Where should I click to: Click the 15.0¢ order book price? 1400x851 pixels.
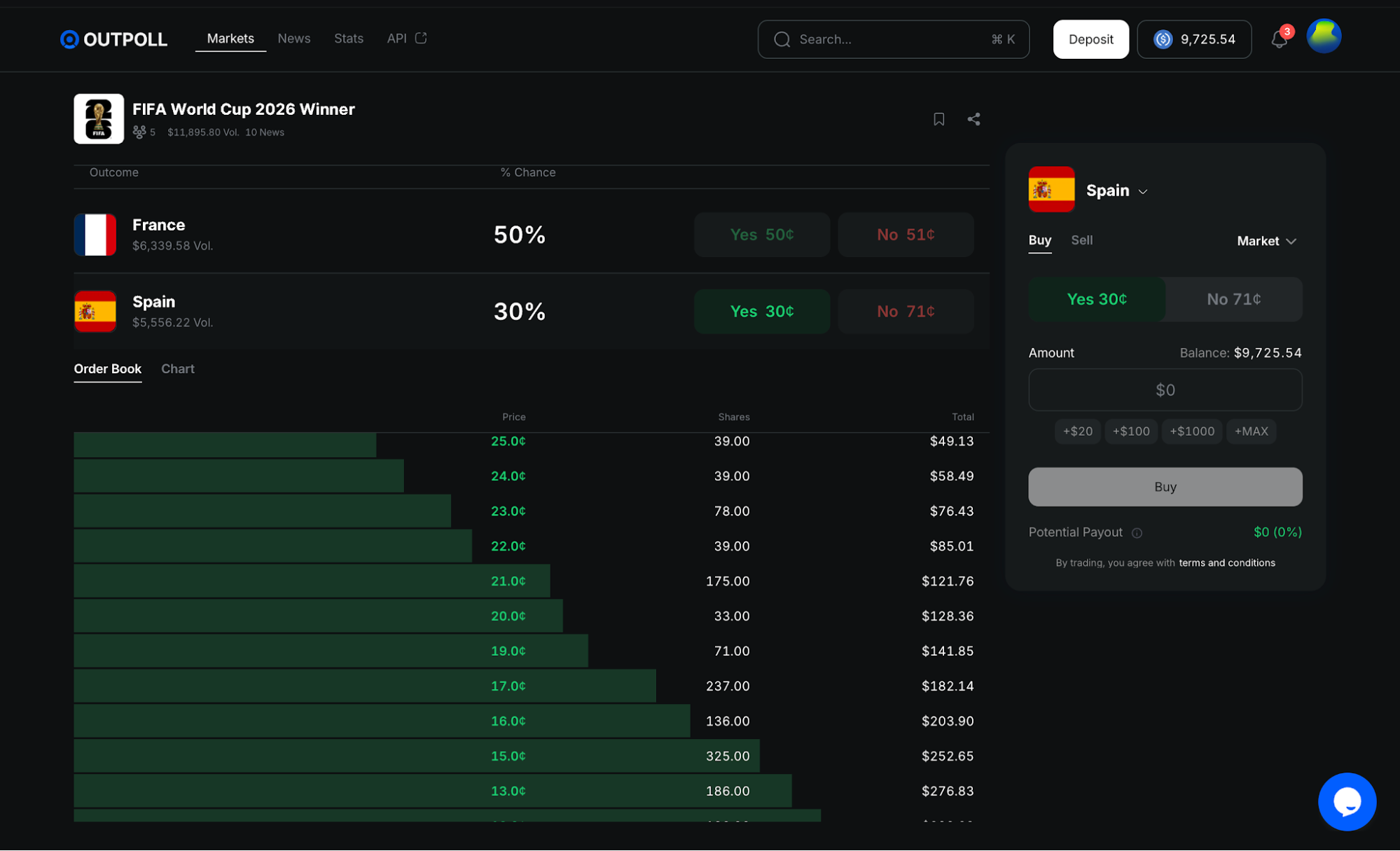[508, 756]
